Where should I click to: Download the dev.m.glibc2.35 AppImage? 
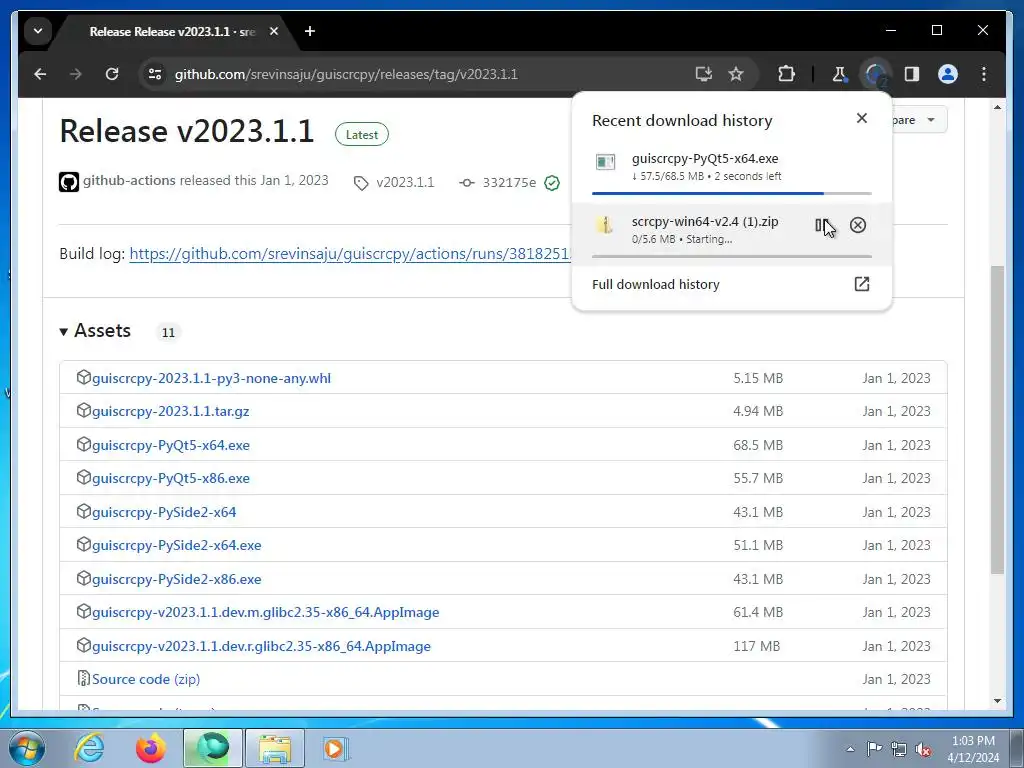[266, 613]
